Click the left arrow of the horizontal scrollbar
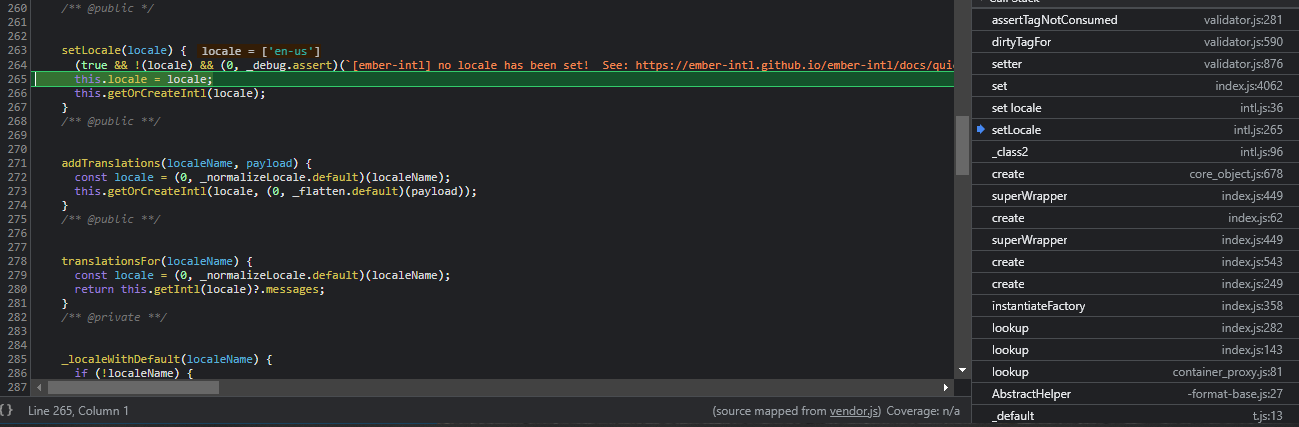The image size is (1299, 427). click(40, 387)
